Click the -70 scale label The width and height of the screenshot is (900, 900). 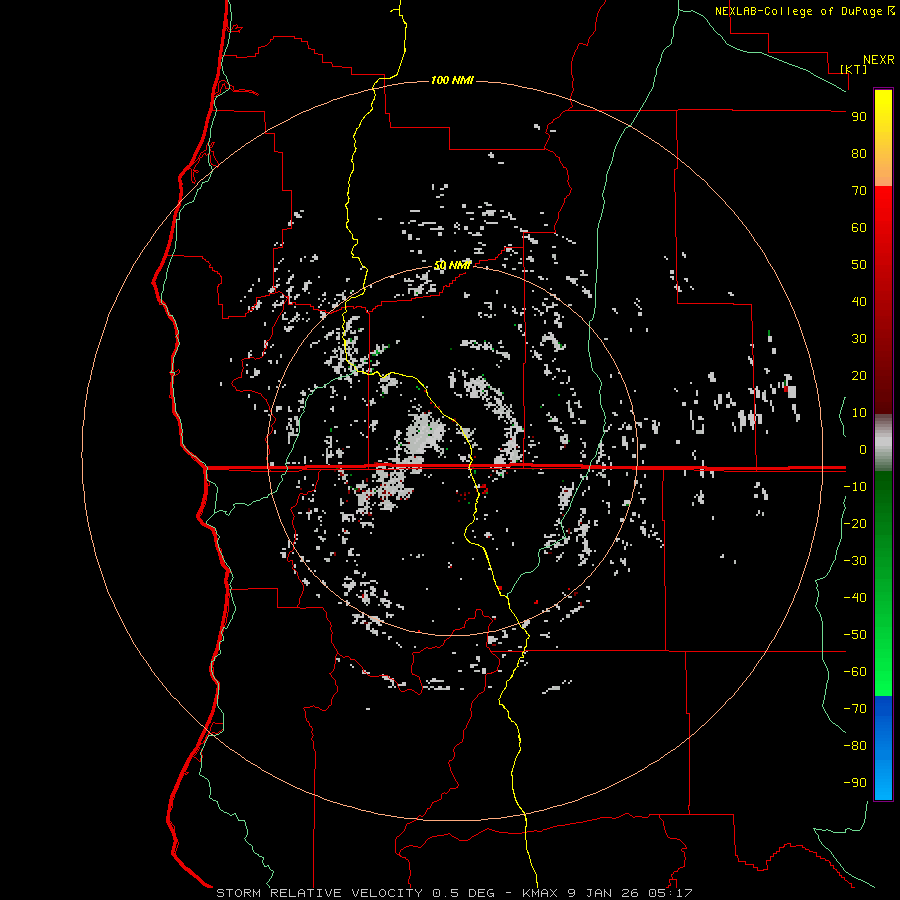(855, 708)
